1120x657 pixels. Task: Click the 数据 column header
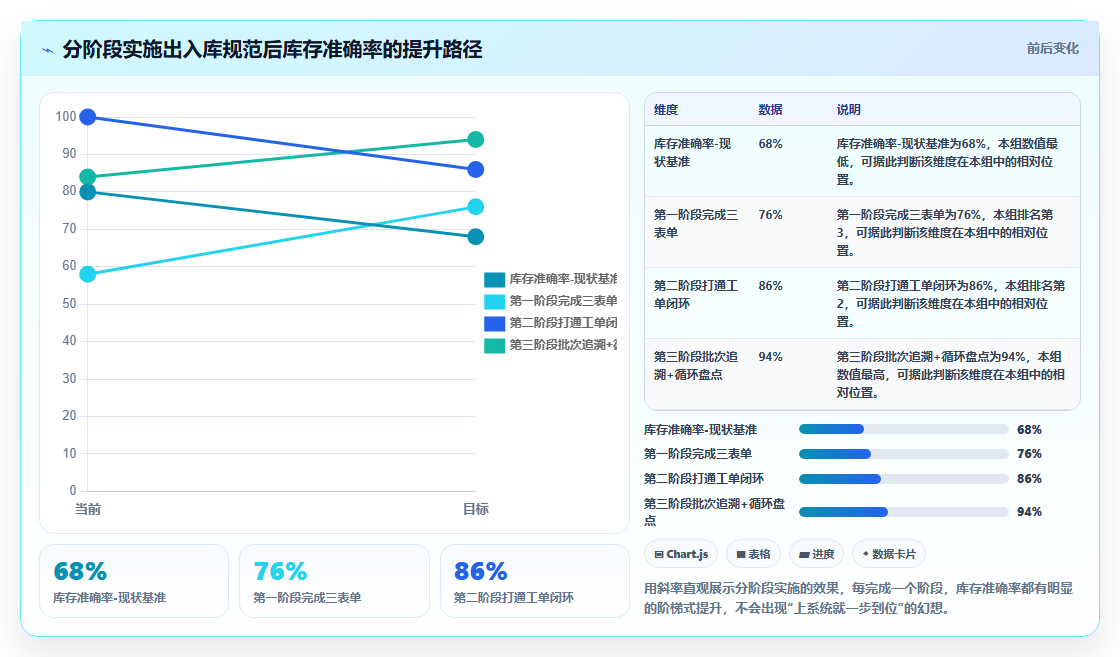click(x=770, y=110)
